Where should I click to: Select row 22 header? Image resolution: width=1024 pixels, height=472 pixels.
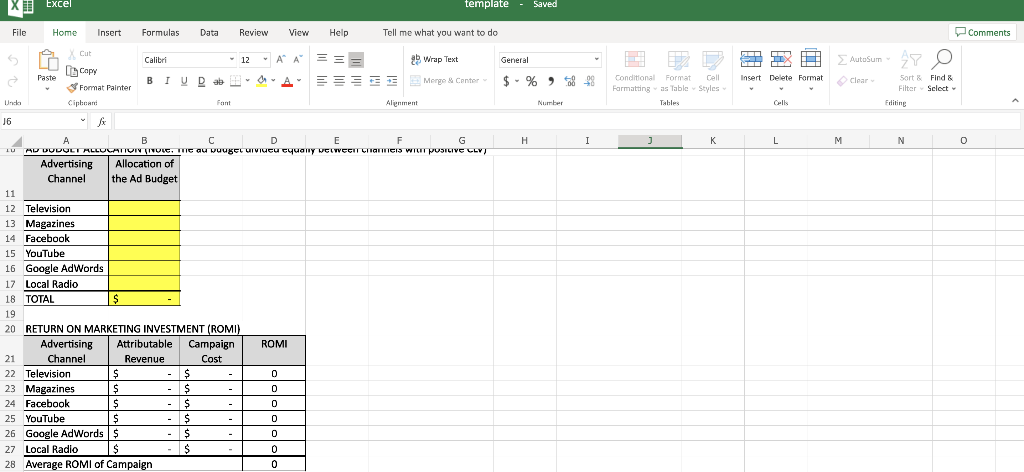(x=10, y=373)
